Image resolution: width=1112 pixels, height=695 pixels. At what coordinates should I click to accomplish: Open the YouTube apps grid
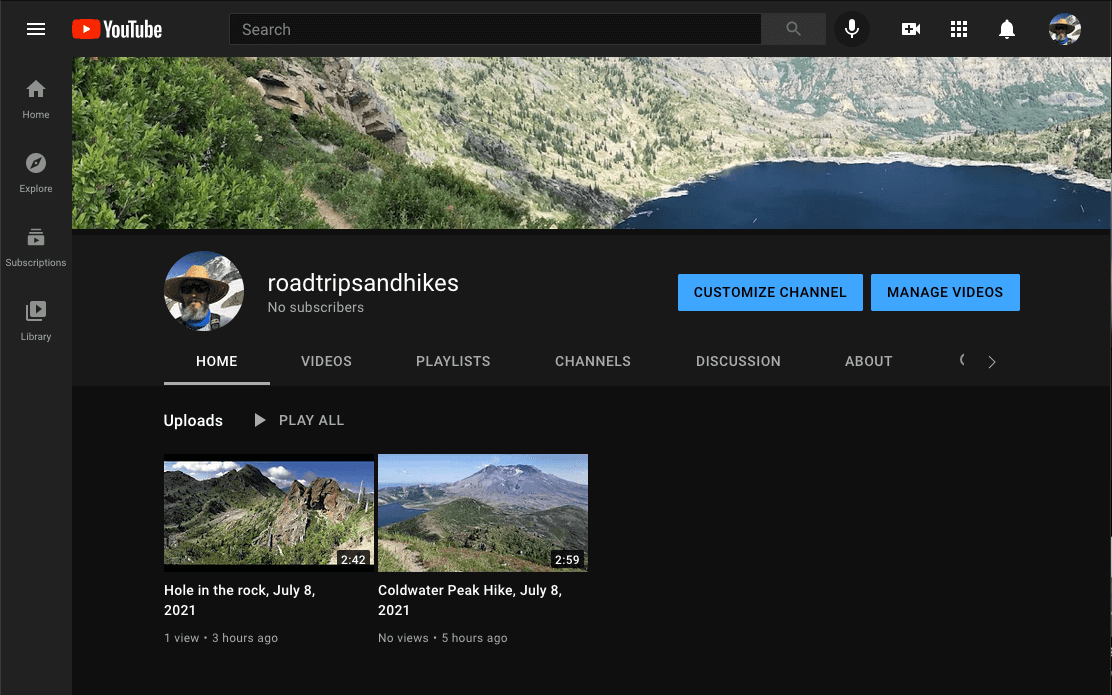(x=959, y=29)
